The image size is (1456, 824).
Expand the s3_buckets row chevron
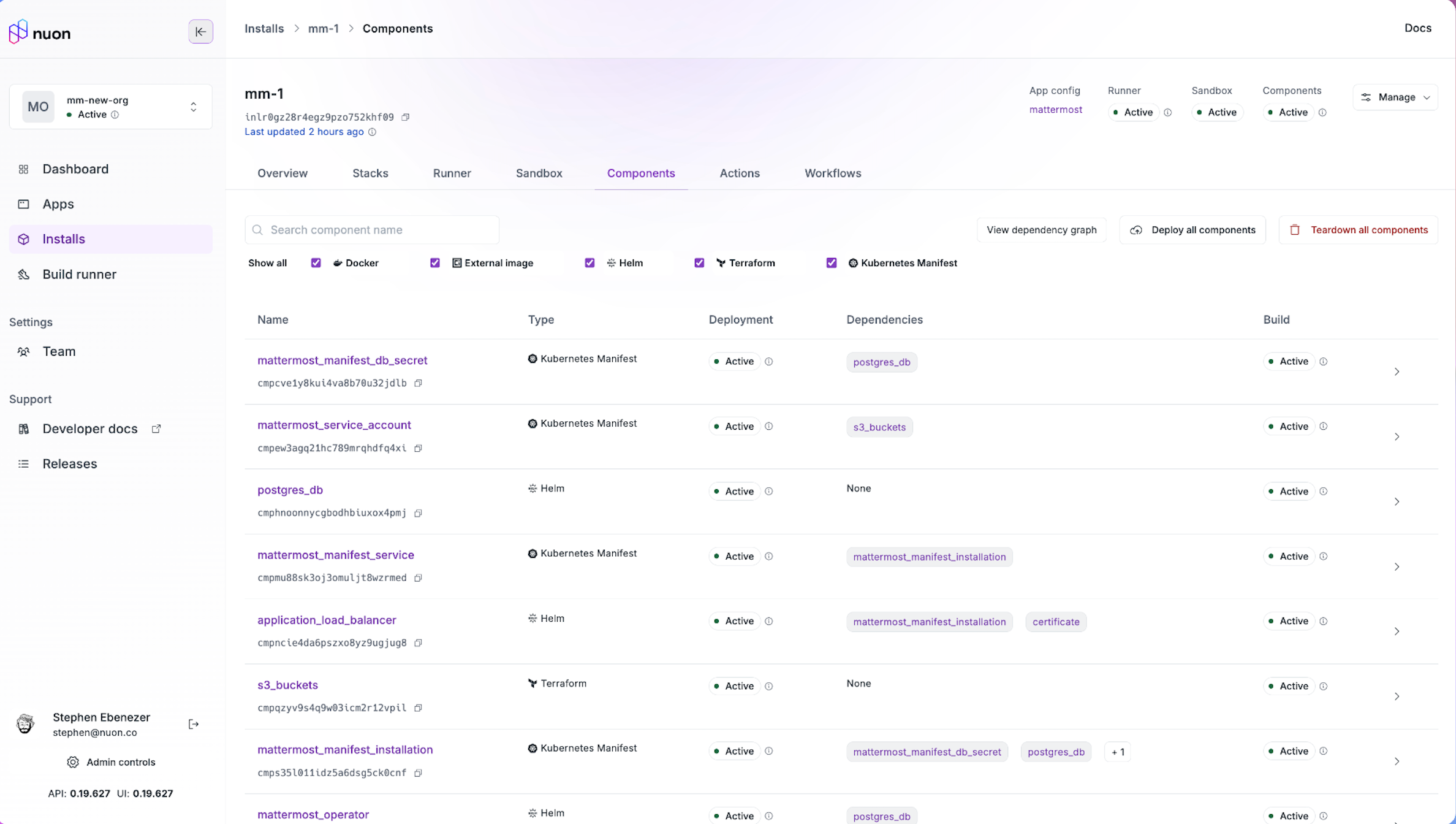1397,696
